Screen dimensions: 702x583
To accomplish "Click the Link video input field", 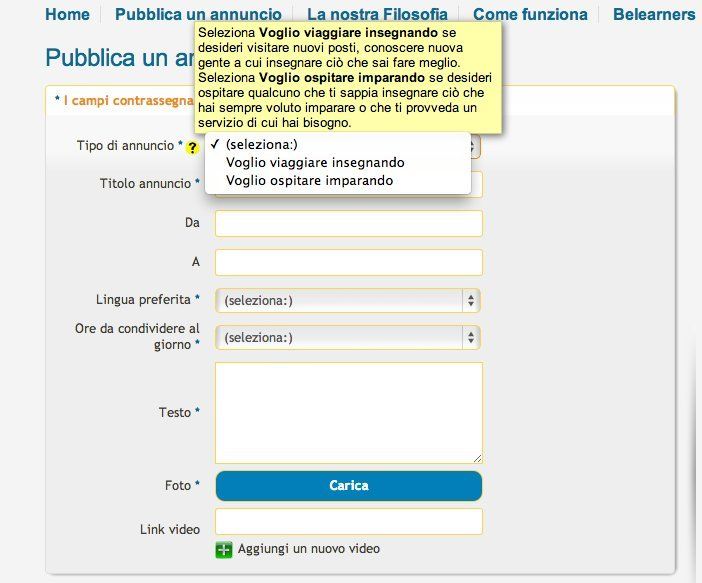I will (x=349, y=521).
